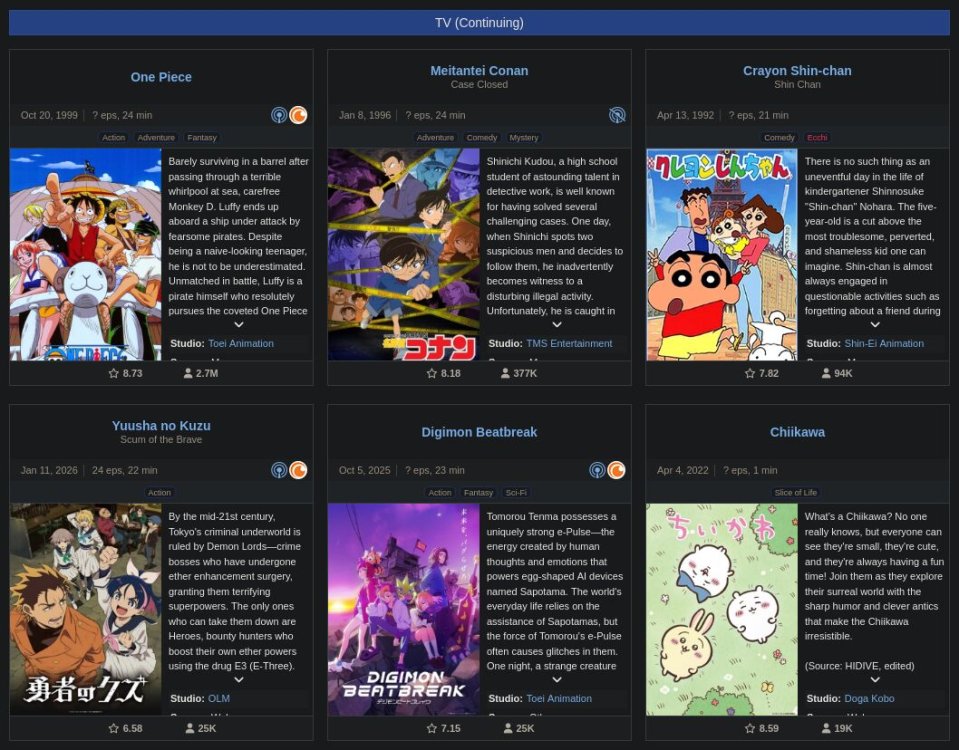
Task: Expand Crayon Shin-chan synopsis chevron
Action: [x=875, y=325]
